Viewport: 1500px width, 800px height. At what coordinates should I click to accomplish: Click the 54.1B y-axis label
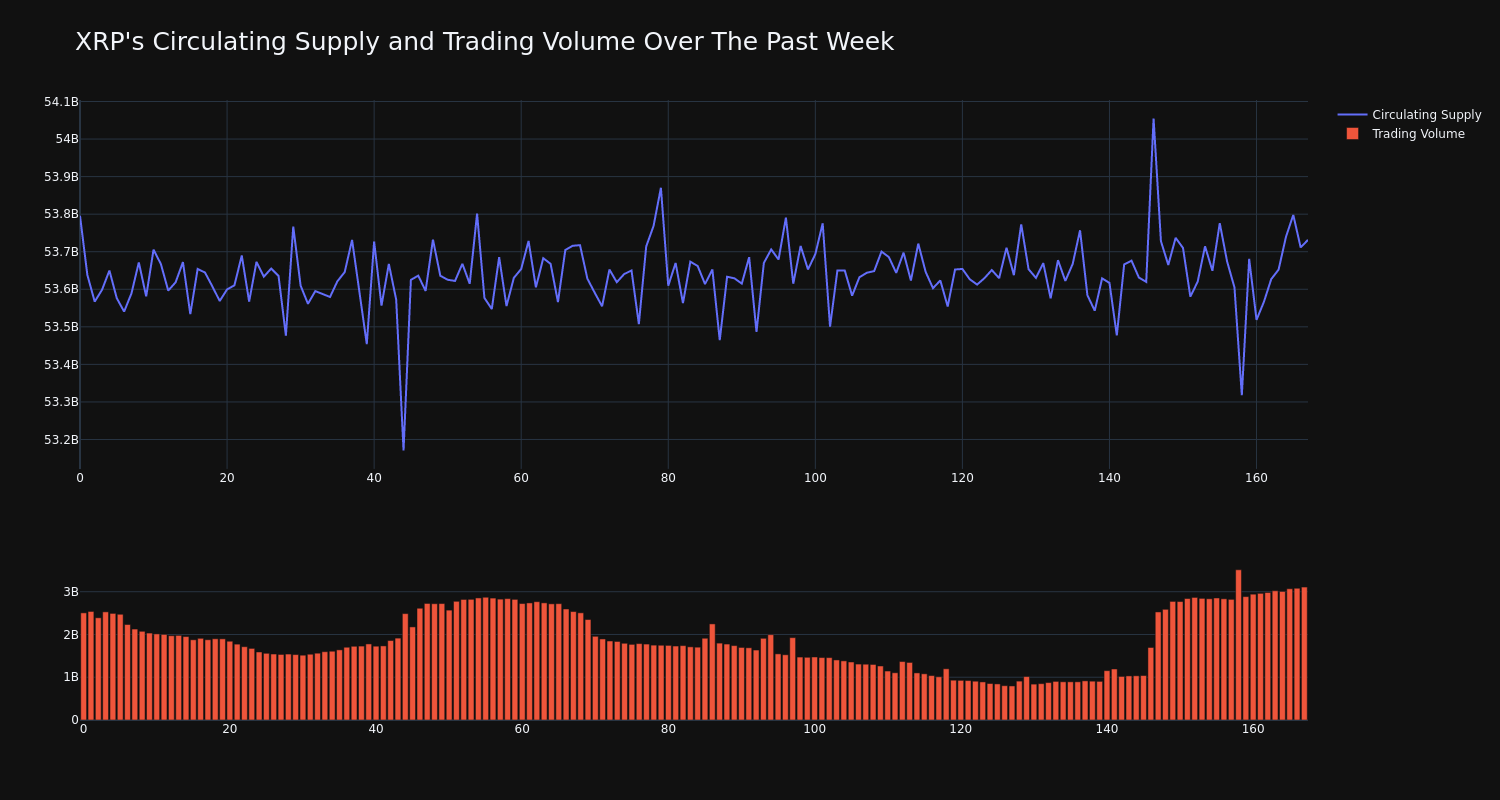61,102
